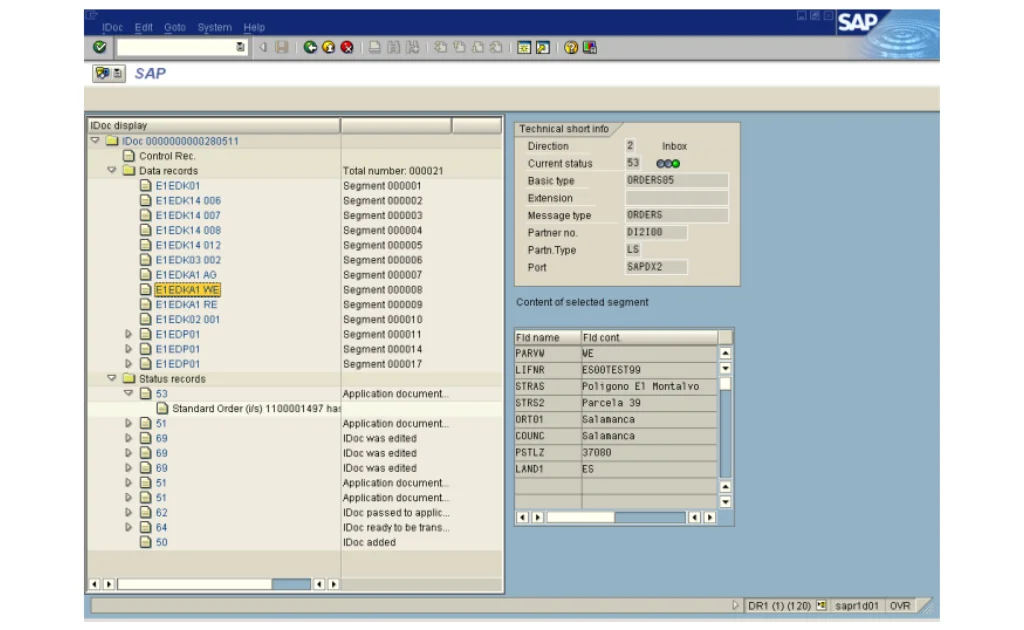Click the Data records folder icon

(129, 170)
